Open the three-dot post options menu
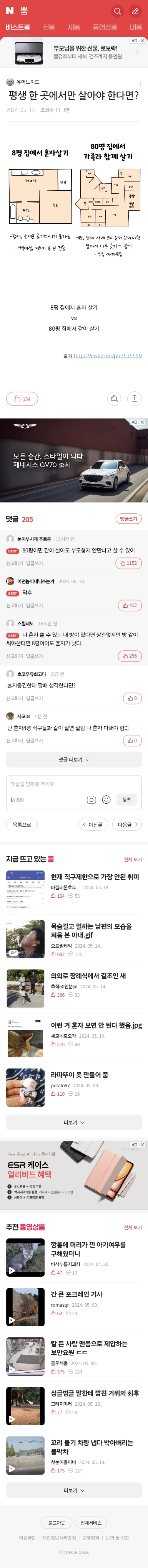This screenshot has height=1568, width=148. click(140, 83)
